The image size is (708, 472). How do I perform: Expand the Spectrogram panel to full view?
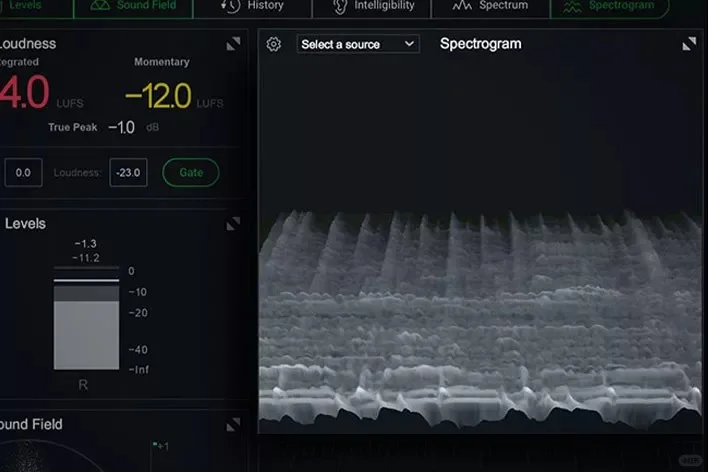pos(689,44)
